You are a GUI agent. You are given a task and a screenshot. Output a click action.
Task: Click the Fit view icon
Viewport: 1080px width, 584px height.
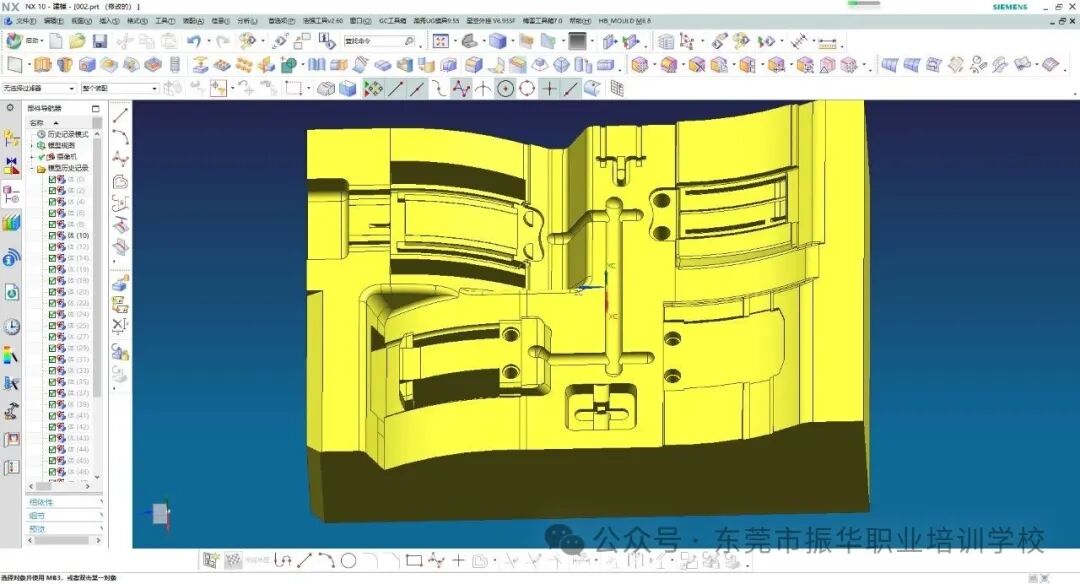click(x=441, y=41)
